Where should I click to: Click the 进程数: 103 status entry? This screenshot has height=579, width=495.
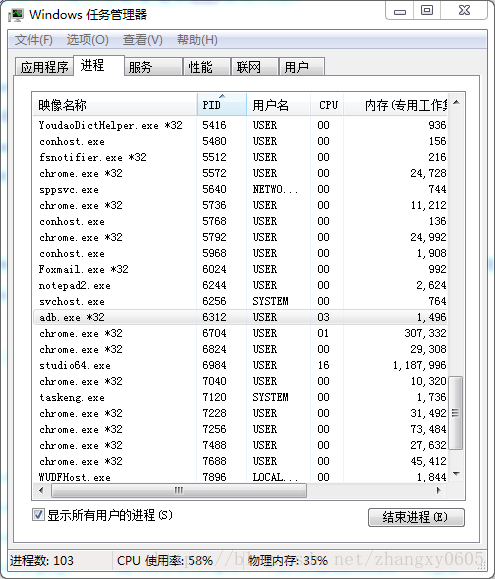[x=42, y=561]
